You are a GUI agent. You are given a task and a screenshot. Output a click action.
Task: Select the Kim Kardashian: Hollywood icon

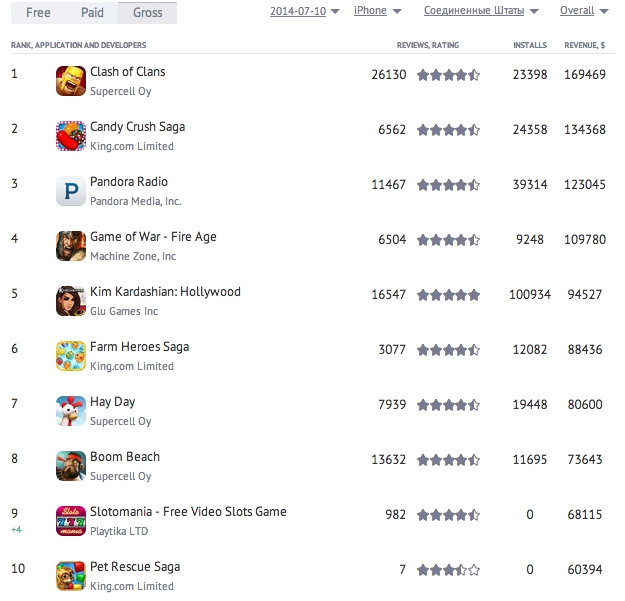pos(70,300)
